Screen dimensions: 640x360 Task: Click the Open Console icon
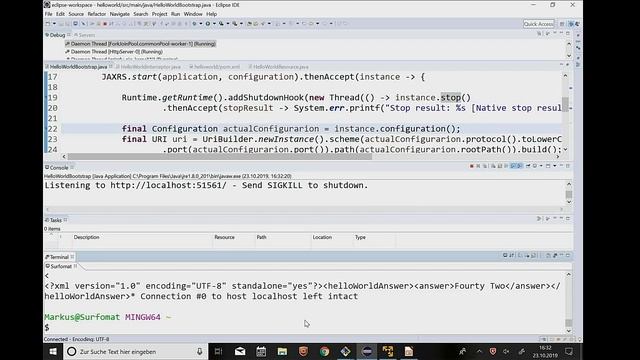pyautogui.click(x=548, y=166)
